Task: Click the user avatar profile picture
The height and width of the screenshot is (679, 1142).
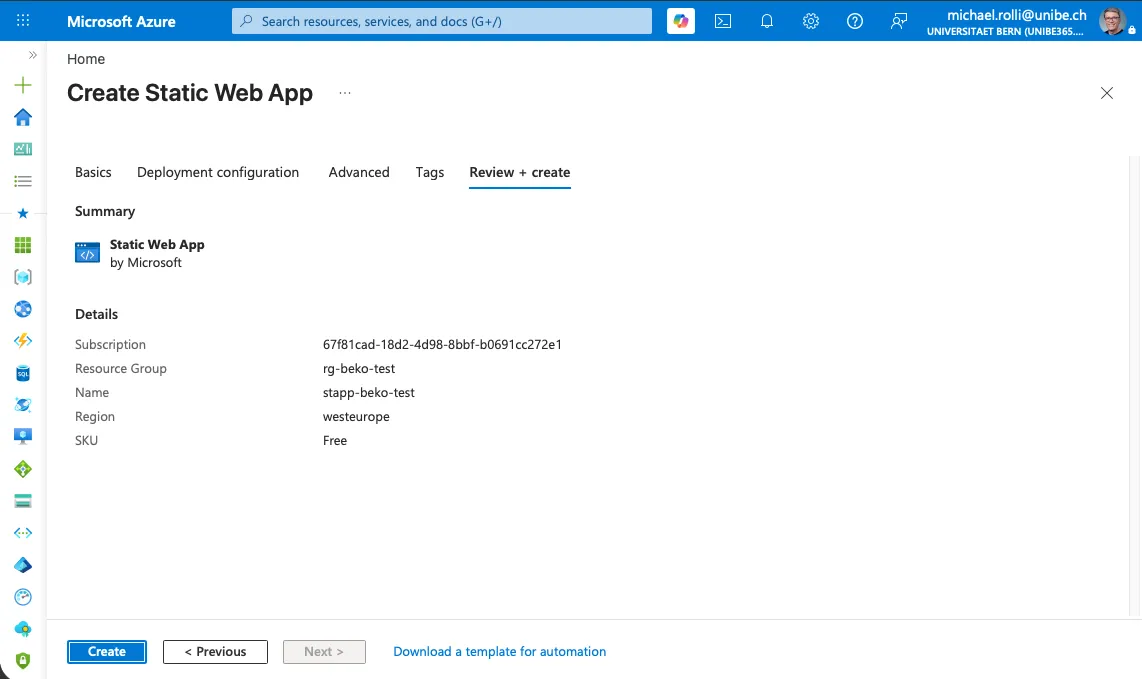Action: pyautogui.click(x=1112, y=21)
